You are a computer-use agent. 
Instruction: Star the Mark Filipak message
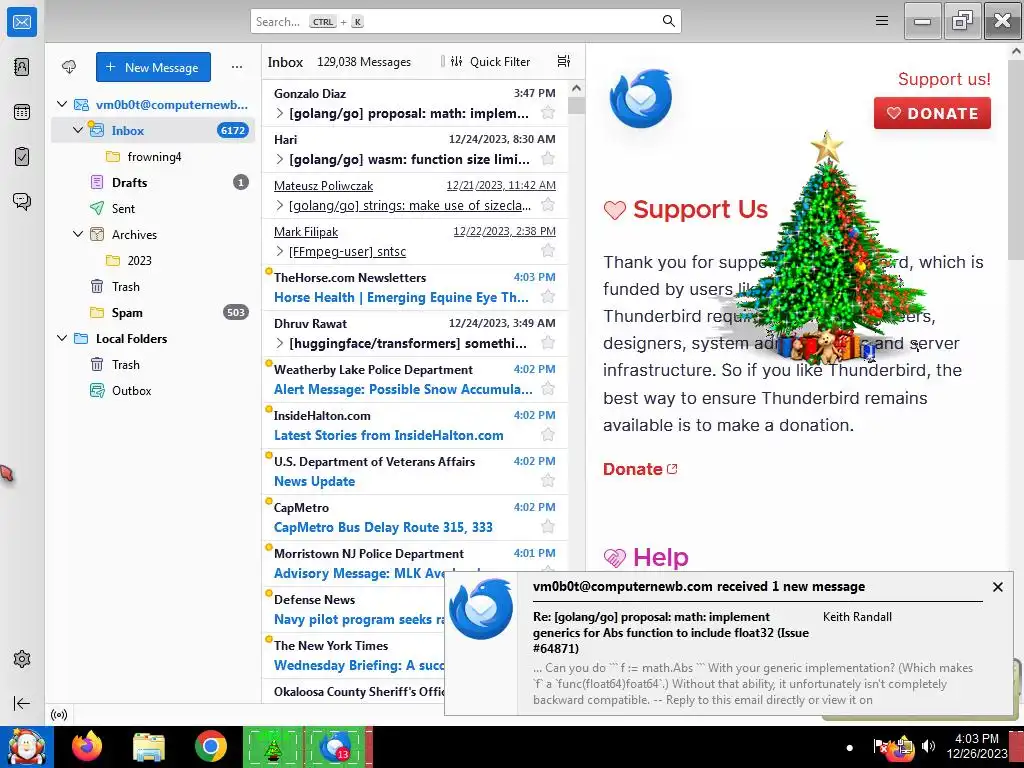[x=548, y=251]
